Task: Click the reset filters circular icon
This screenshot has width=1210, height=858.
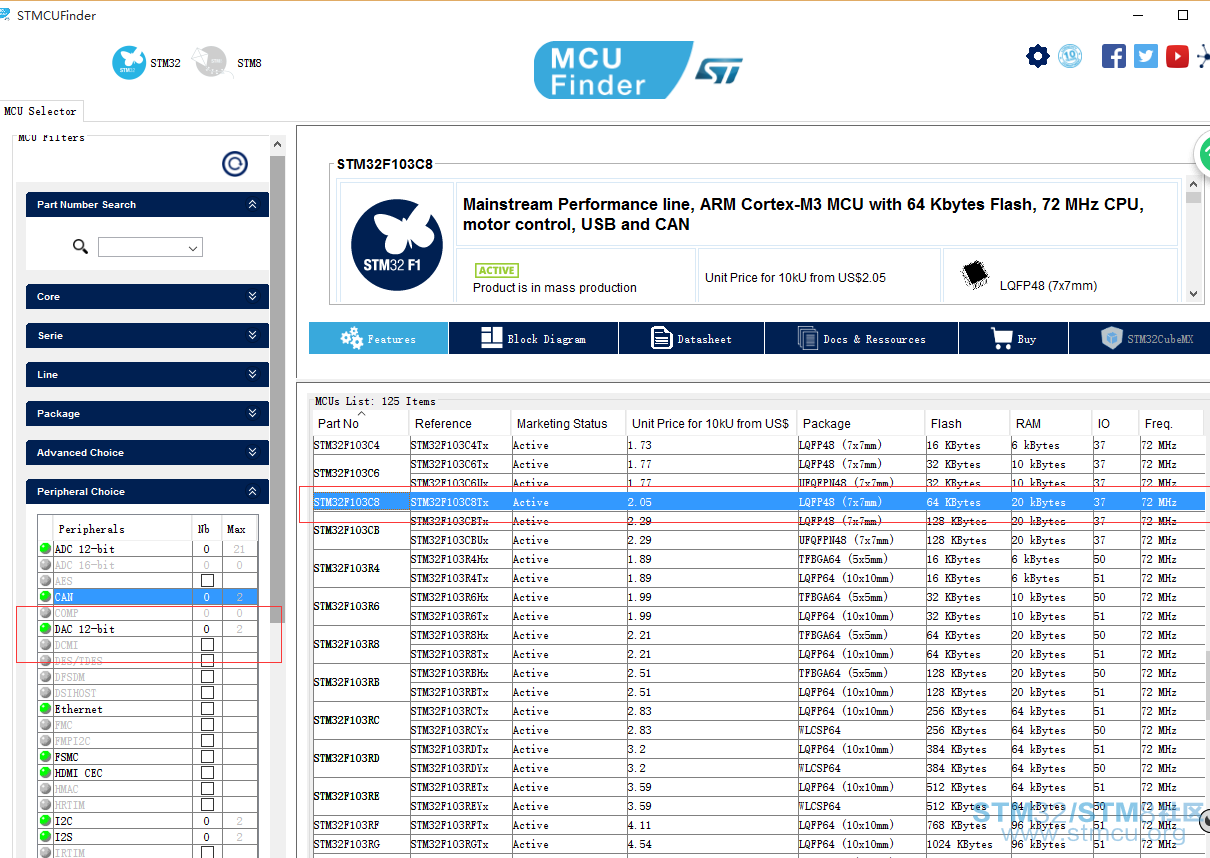Action: tap(235, 164)
